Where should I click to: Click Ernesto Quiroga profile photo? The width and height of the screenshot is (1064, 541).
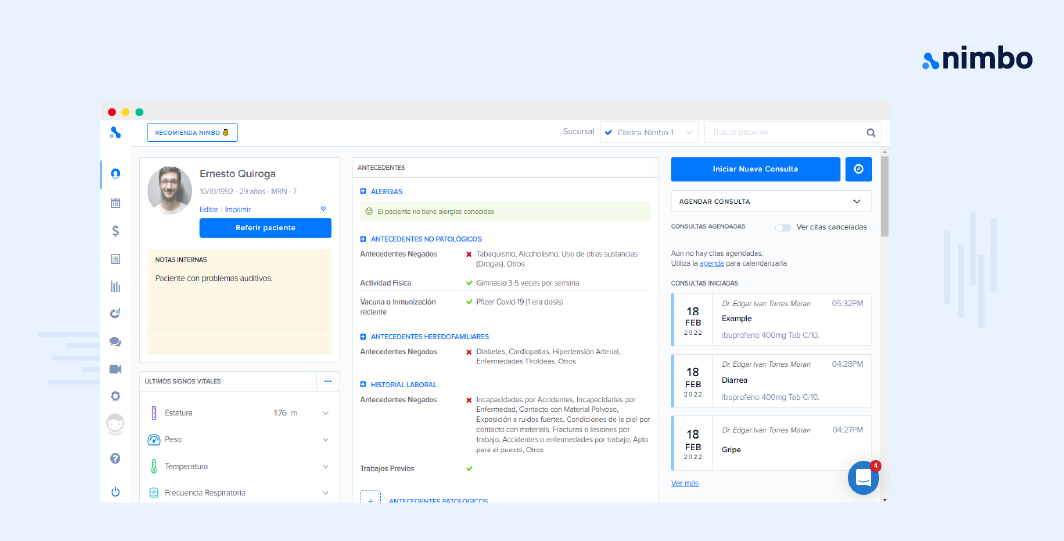(170, 190)
